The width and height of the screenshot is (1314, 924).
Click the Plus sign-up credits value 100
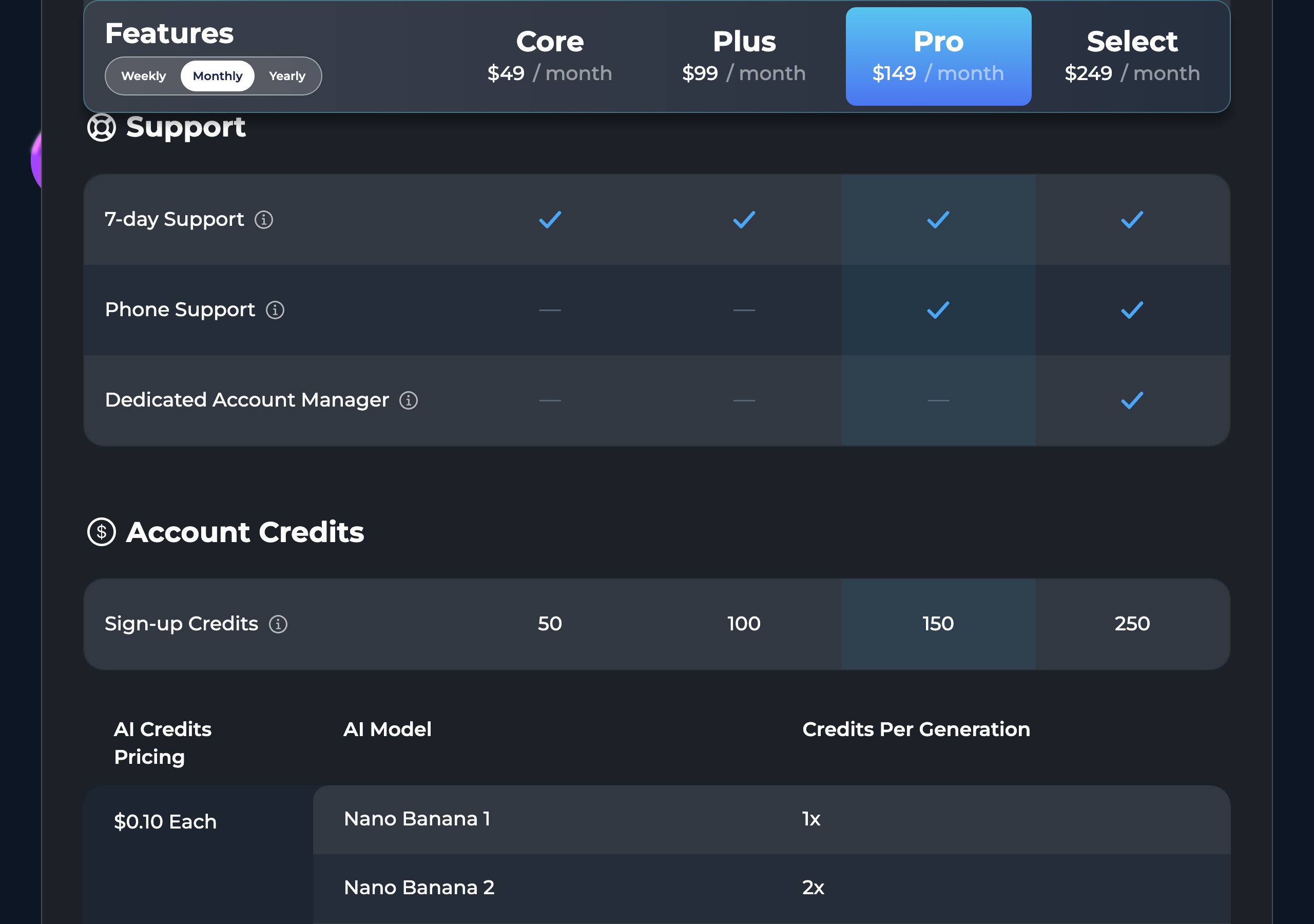[x=744, y=624]
